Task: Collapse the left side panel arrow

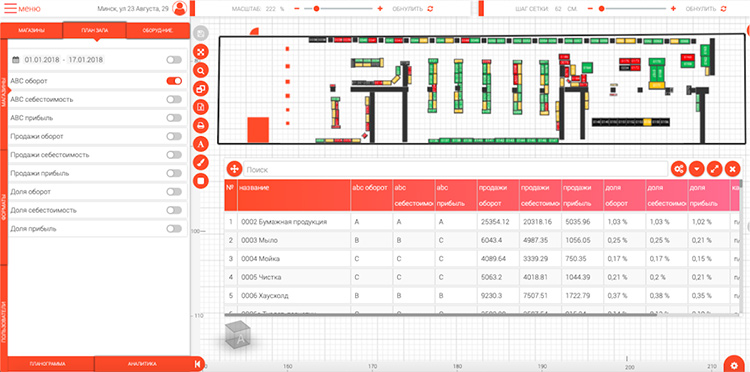Action: (x=198, y=364)
